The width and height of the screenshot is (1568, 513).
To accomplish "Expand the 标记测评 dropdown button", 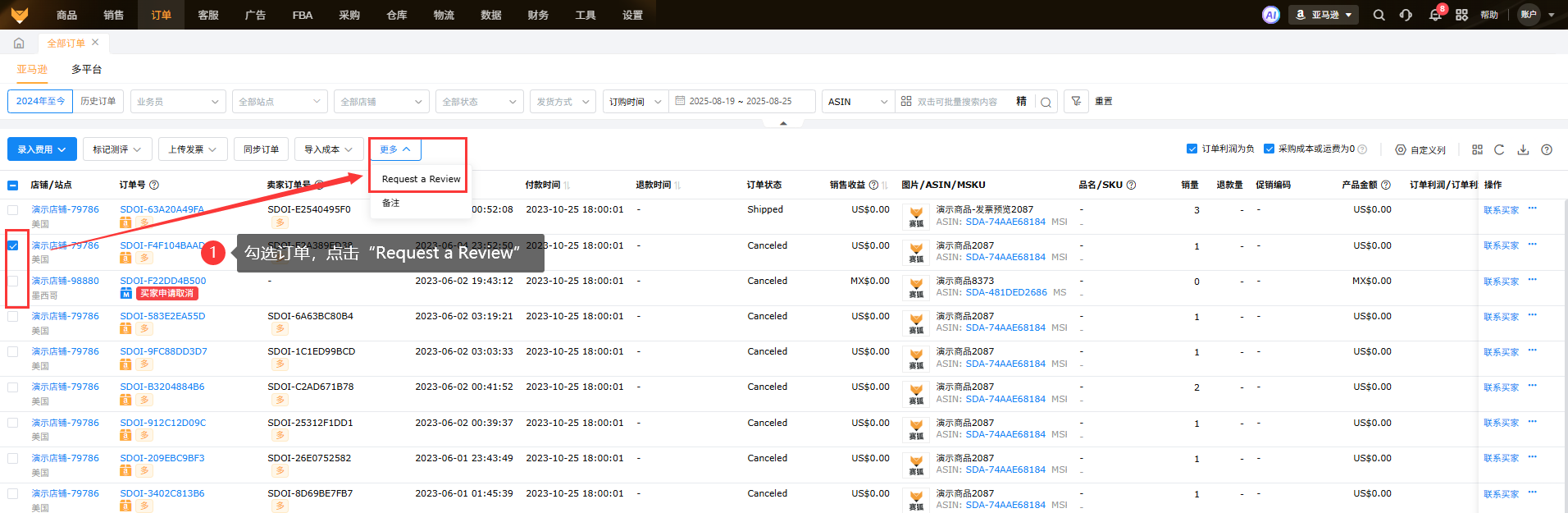I will pos(116,149).
